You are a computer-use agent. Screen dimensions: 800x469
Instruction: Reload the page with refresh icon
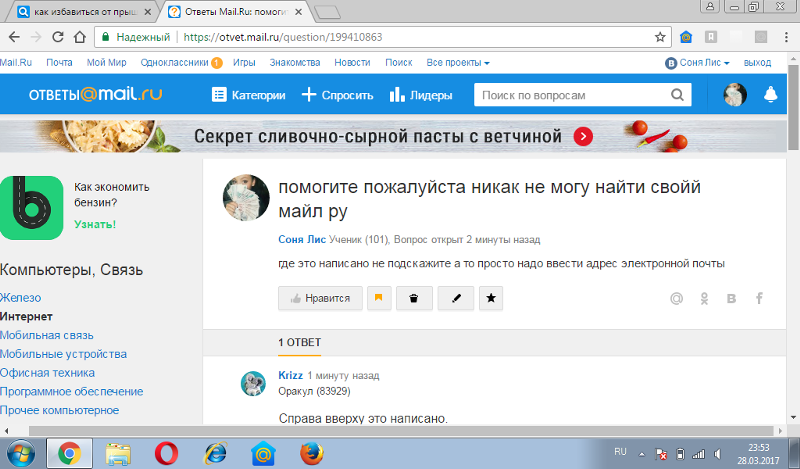(58, 37)
